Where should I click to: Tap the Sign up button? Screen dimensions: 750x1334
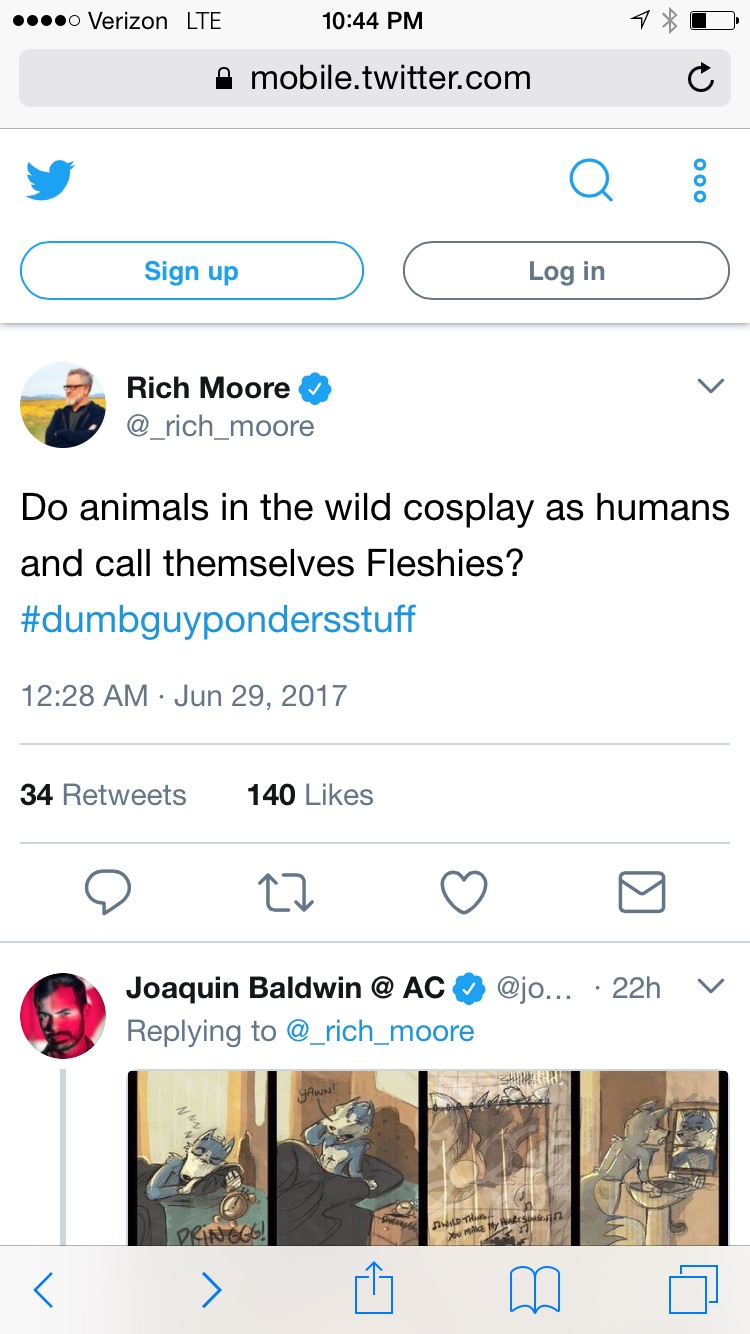[x=191, y=271]
